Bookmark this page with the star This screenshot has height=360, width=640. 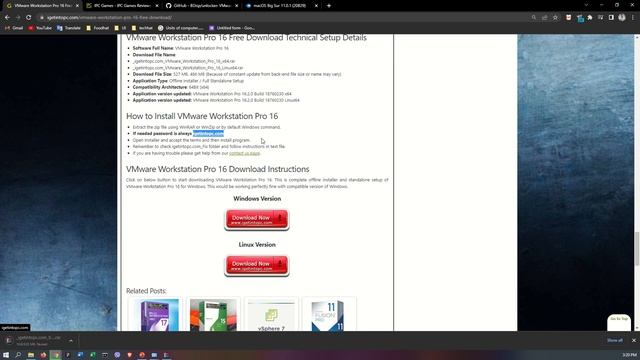pyautogui.click(x=555, y=18)
